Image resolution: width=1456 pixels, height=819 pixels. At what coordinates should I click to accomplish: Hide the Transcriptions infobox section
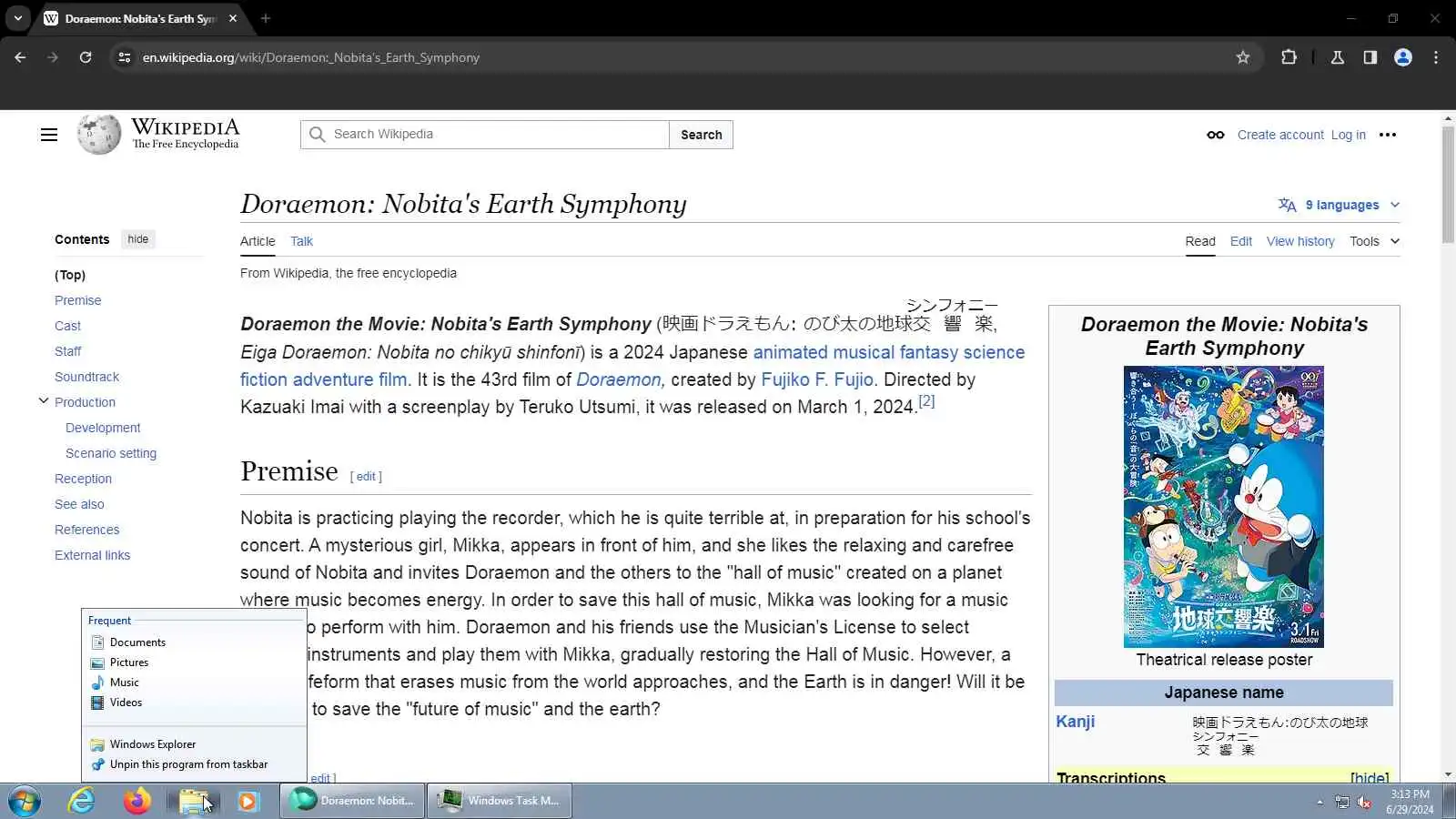[1370, 777]
